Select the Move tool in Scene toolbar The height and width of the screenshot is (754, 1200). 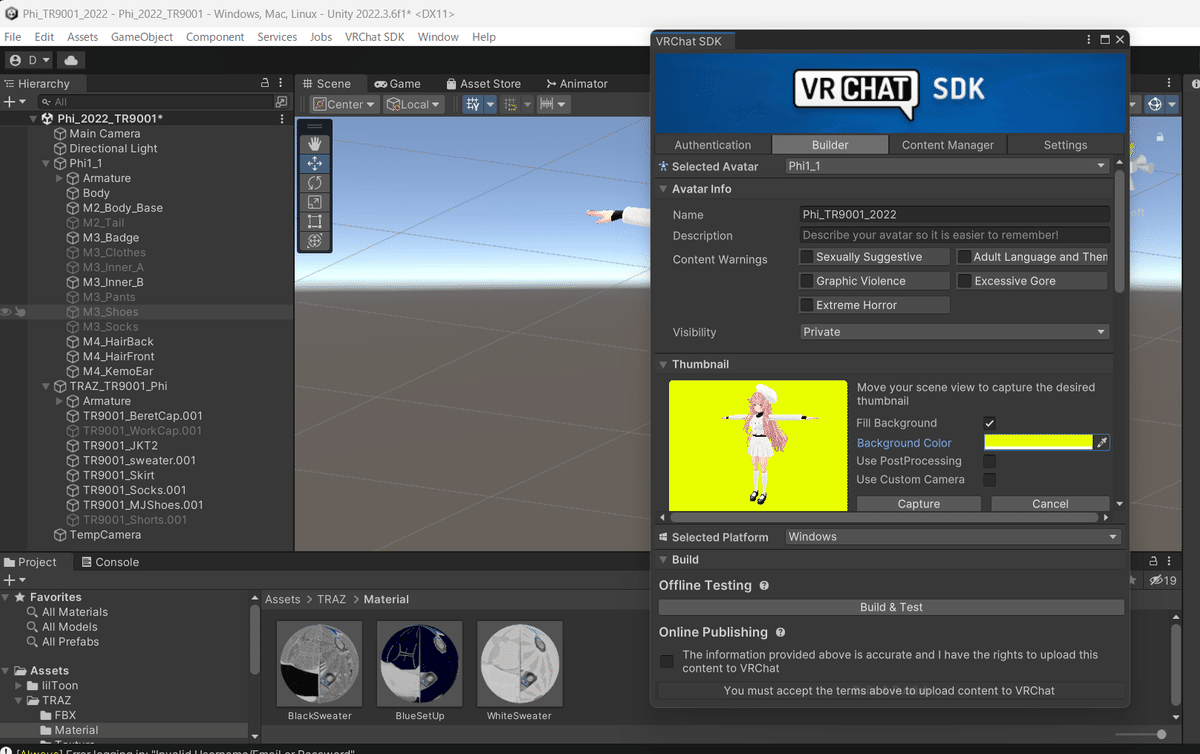[x=314, y=163]
